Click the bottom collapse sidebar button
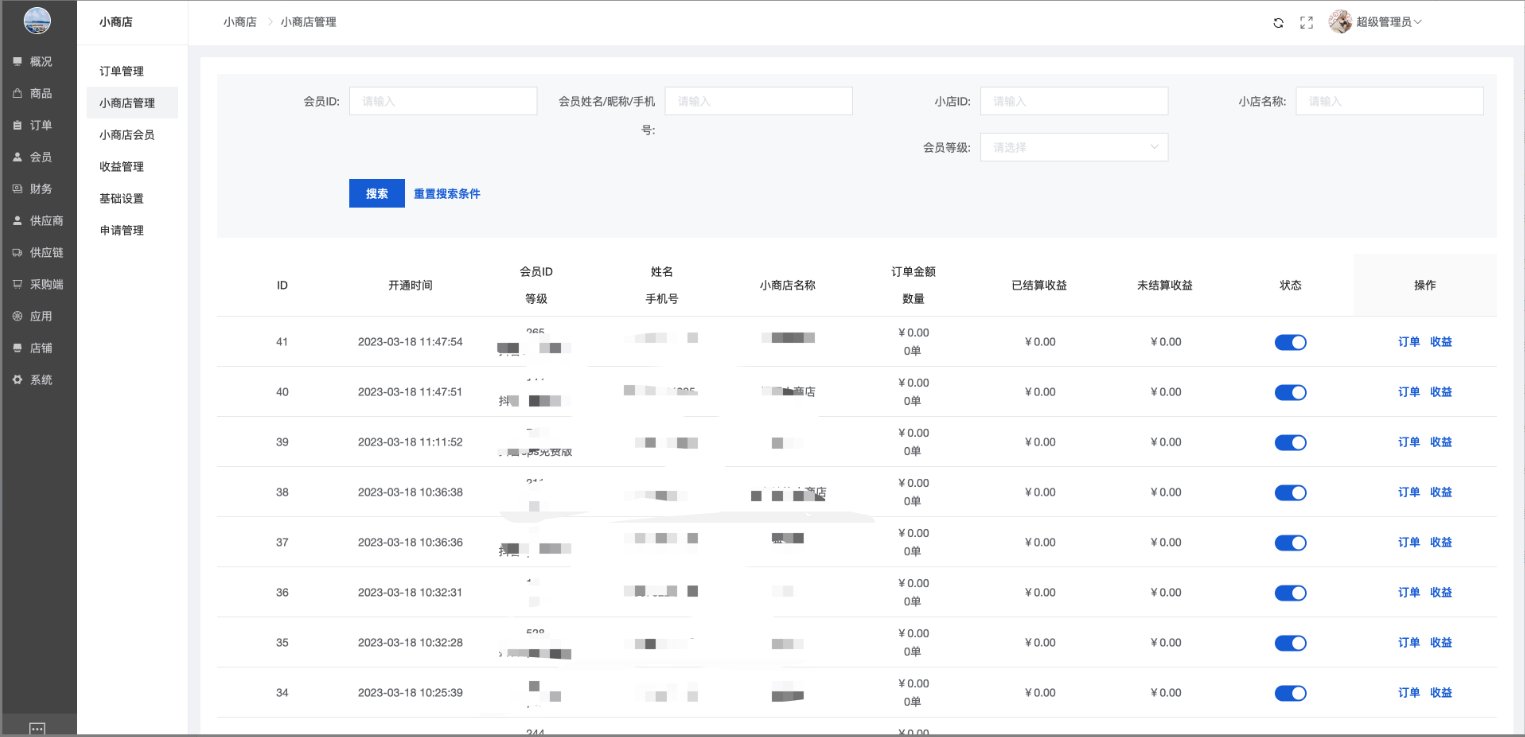Viewport: 1525px width, 737px height. point(37,727)
